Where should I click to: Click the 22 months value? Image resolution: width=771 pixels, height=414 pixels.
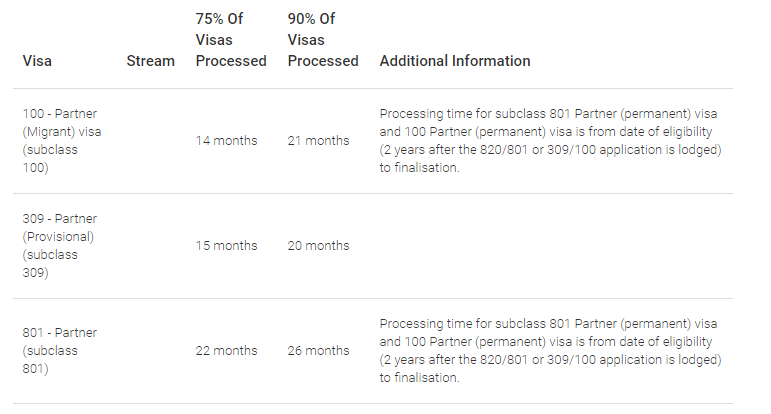226,351
